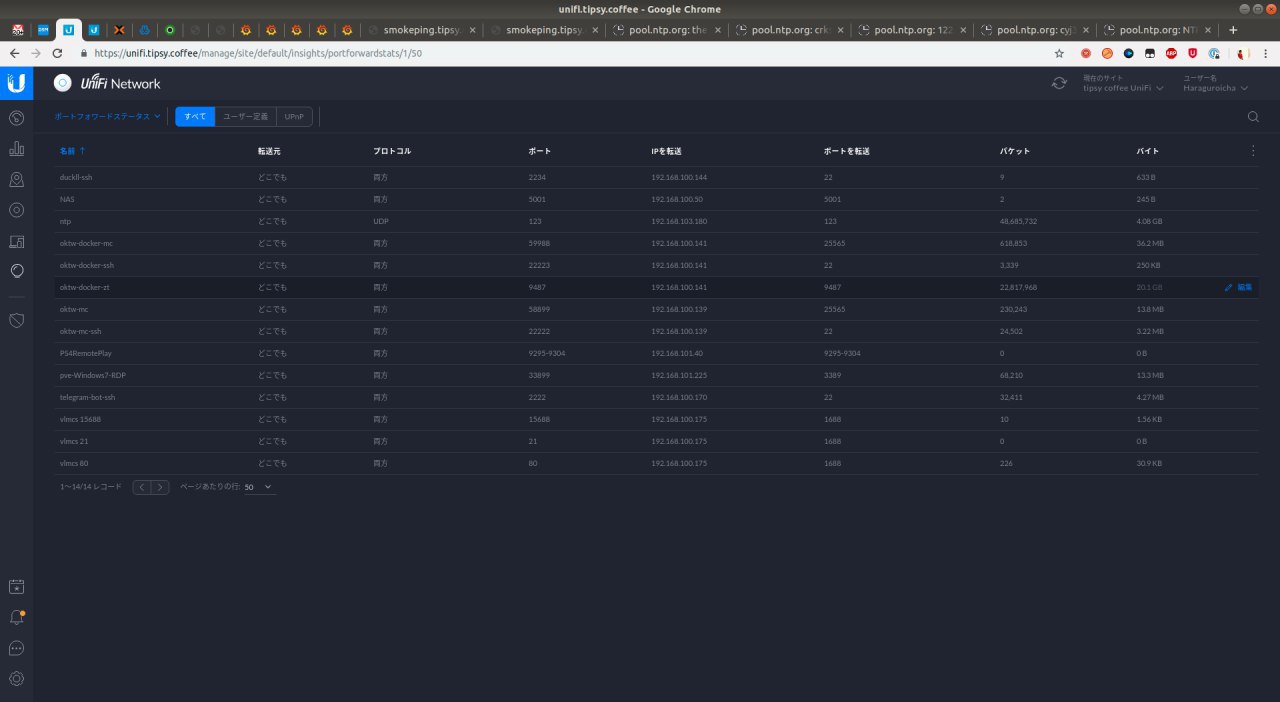Open a new Chrome tab with plus

tap(1233, 30)
